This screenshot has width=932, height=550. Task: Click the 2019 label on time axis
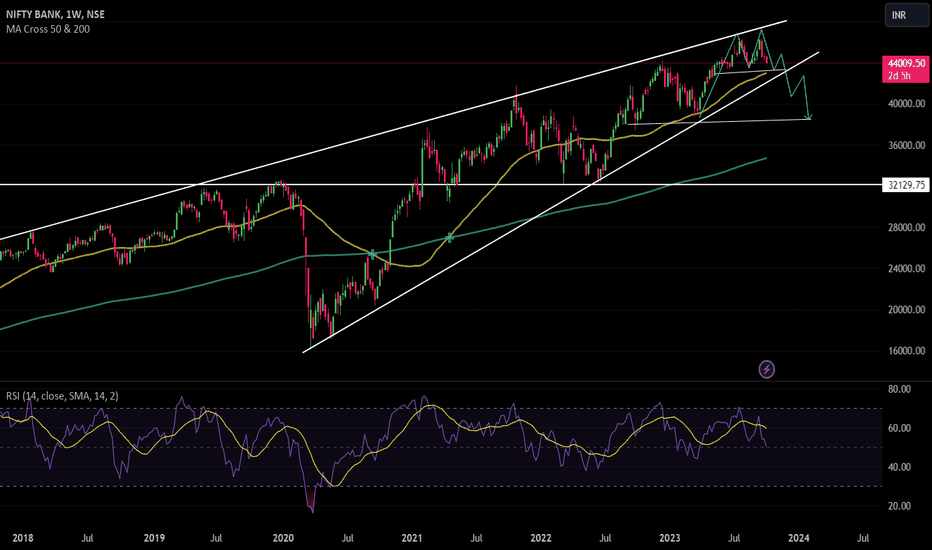point(154,538)
